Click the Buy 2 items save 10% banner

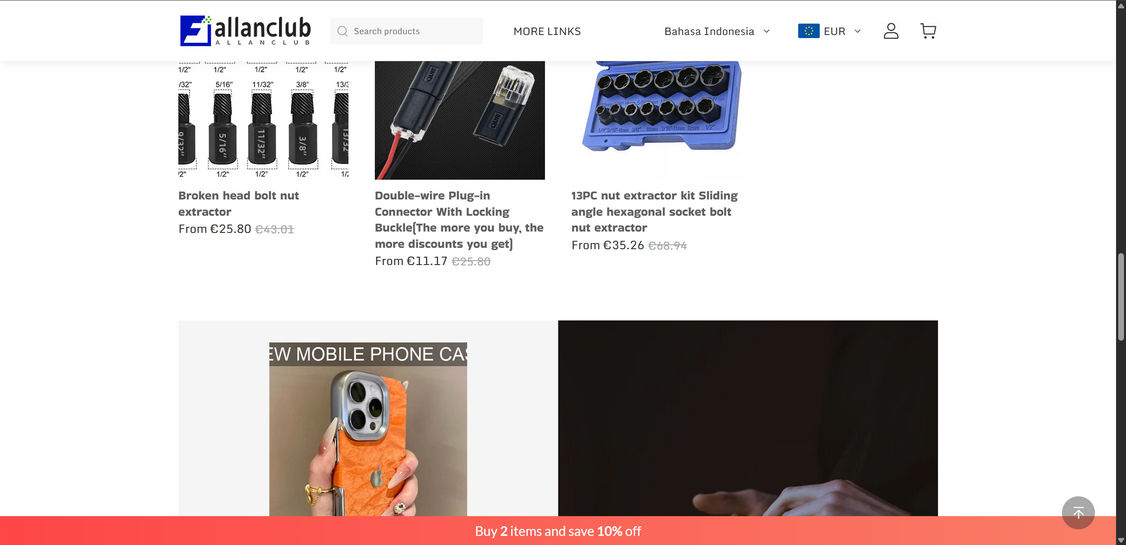558,531
